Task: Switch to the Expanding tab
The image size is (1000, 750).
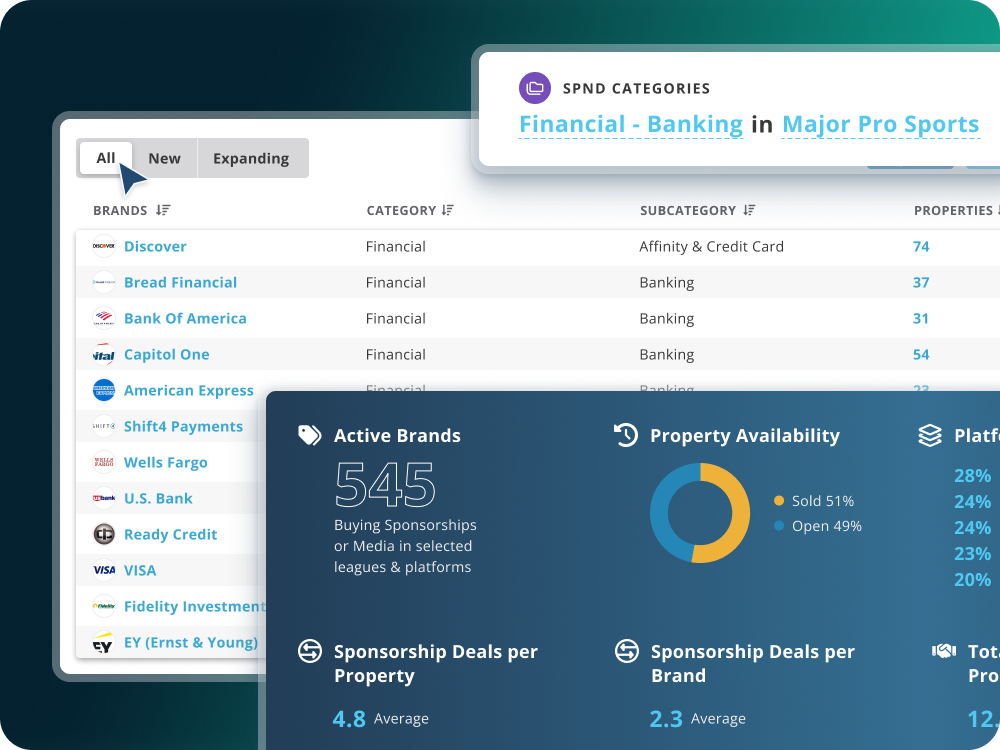Action: tap(251, 158)
